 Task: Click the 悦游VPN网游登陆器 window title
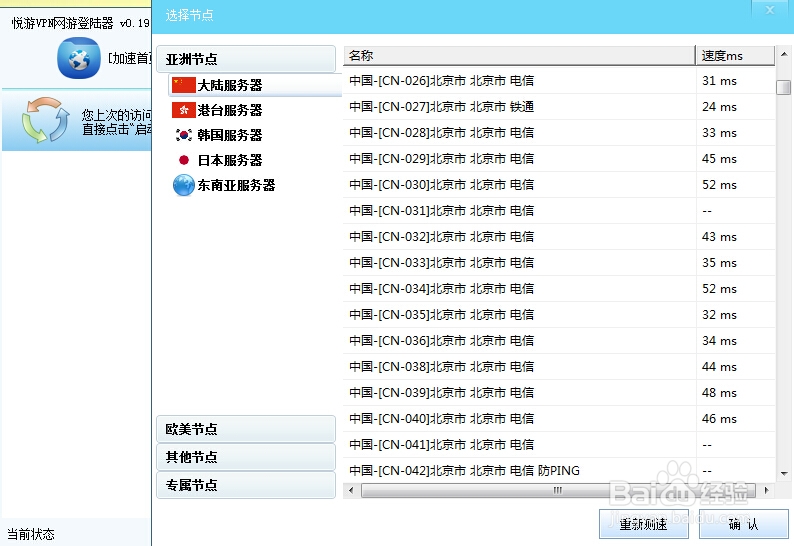coord(81,23)
